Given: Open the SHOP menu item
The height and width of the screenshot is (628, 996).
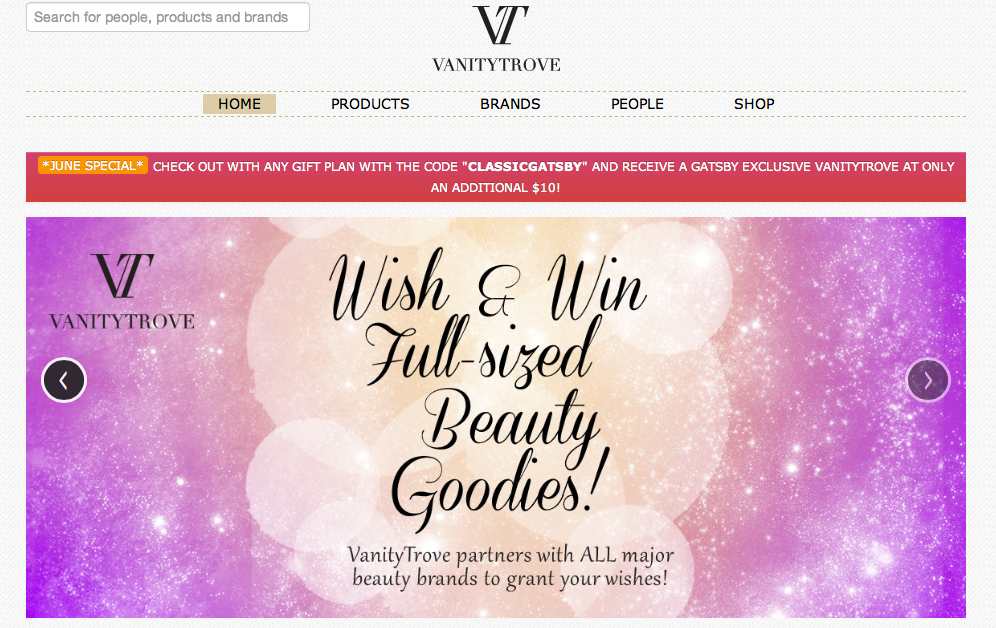Looking at the screenshot, I should click(754, 104).
